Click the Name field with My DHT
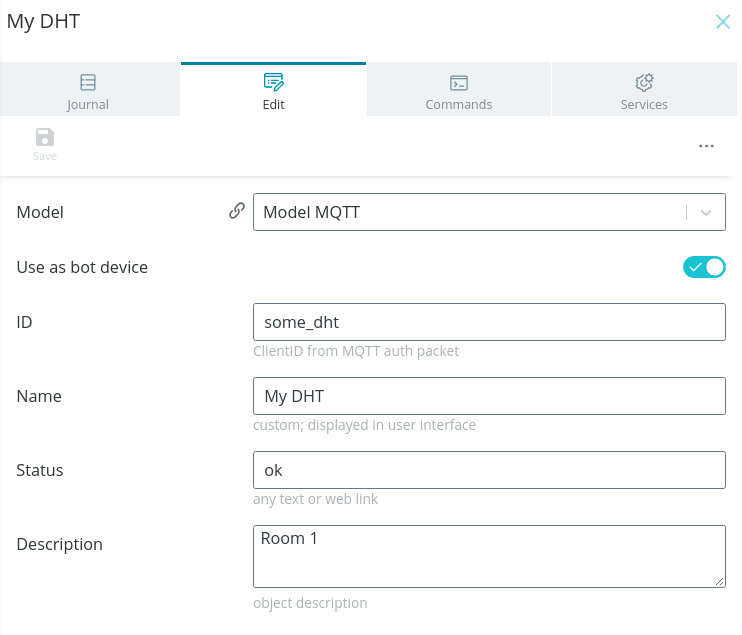This screenshot has height=635, width=742. pos(489,396)
